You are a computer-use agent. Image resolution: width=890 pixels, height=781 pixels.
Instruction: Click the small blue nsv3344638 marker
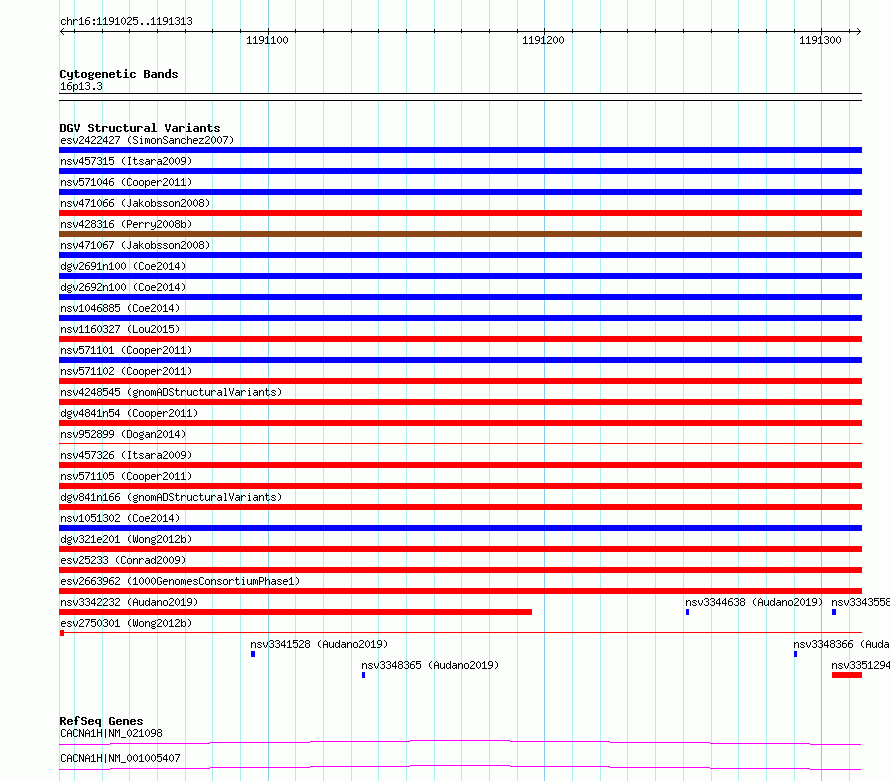(x=687, y=612)
